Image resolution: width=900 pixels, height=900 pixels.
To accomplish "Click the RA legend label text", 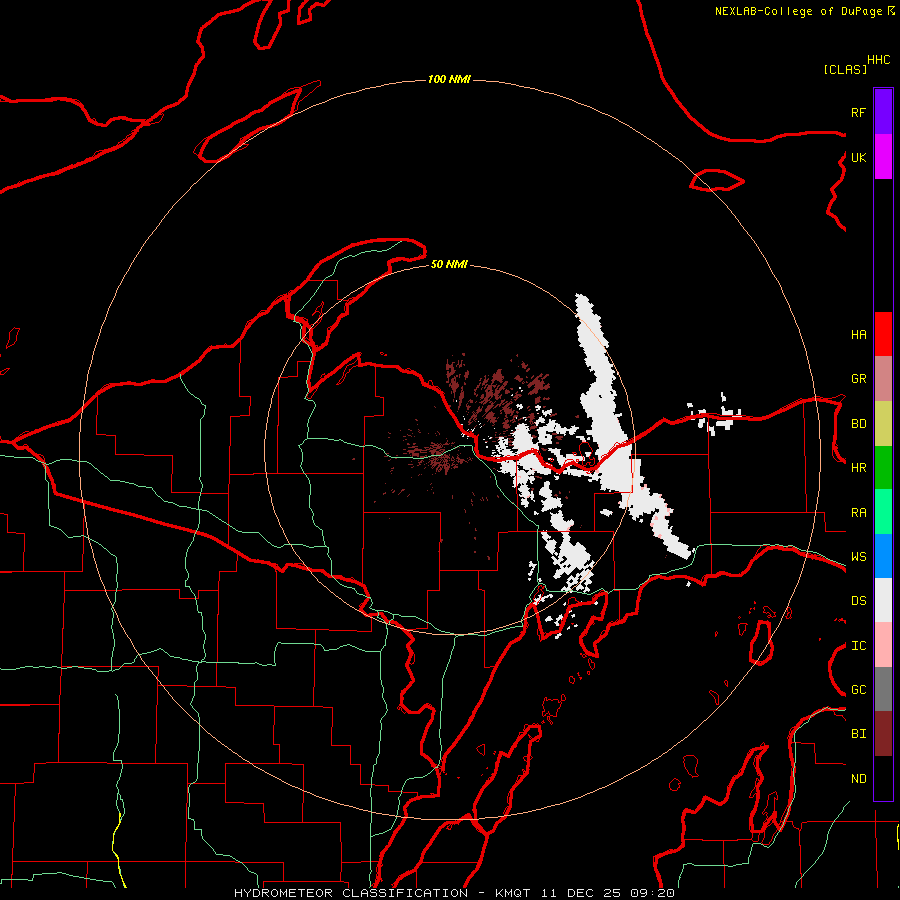I will [x=859, y=512].
